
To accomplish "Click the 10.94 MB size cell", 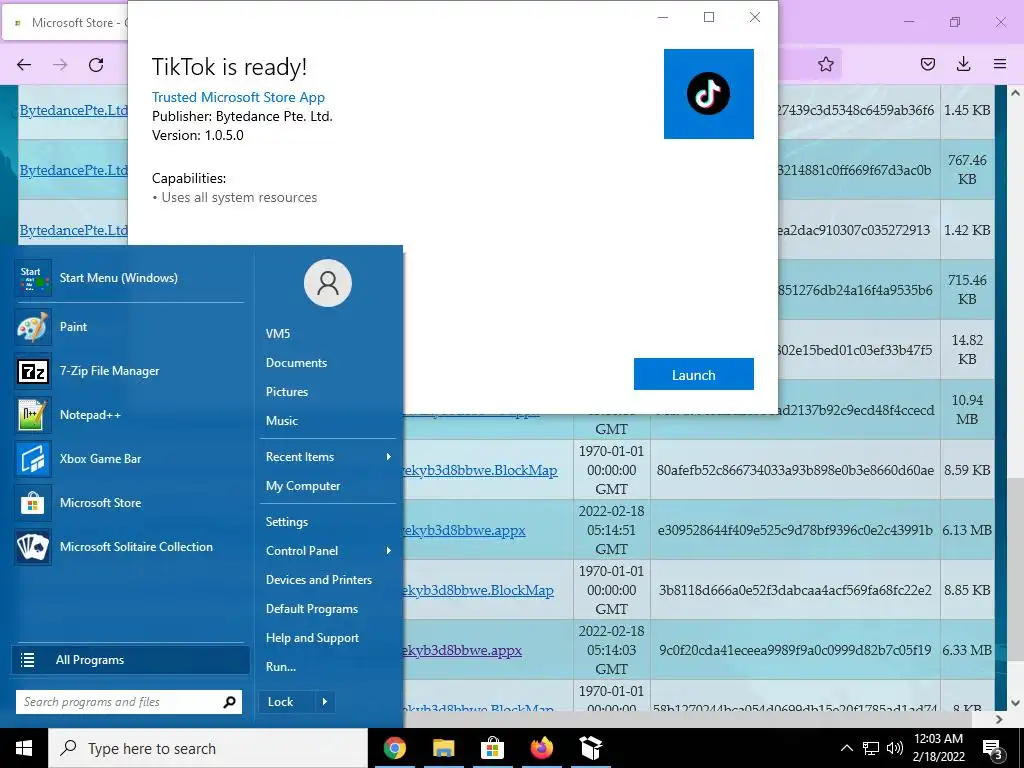I will point(967,409).
